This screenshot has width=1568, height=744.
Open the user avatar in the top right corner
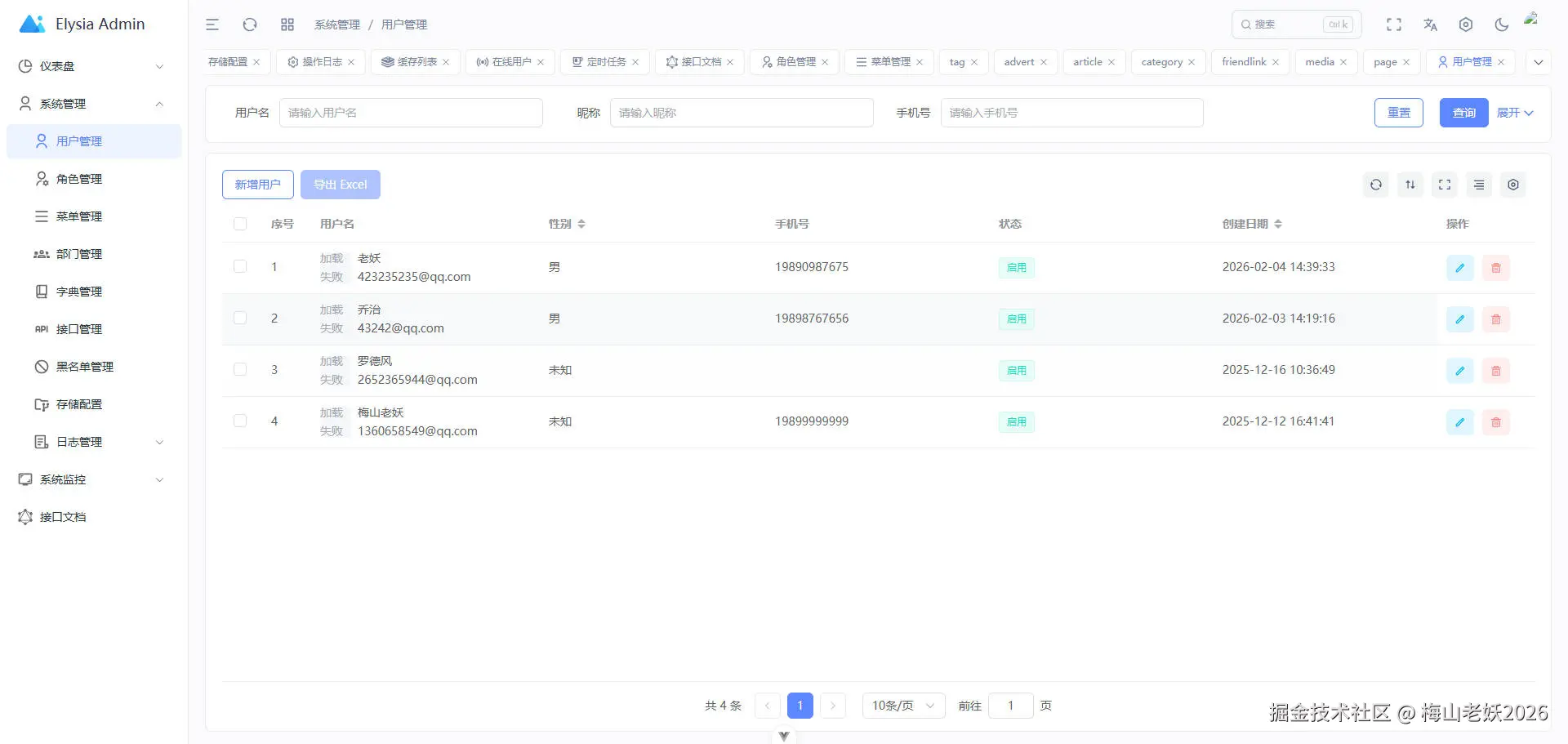tap(1532, 20)
